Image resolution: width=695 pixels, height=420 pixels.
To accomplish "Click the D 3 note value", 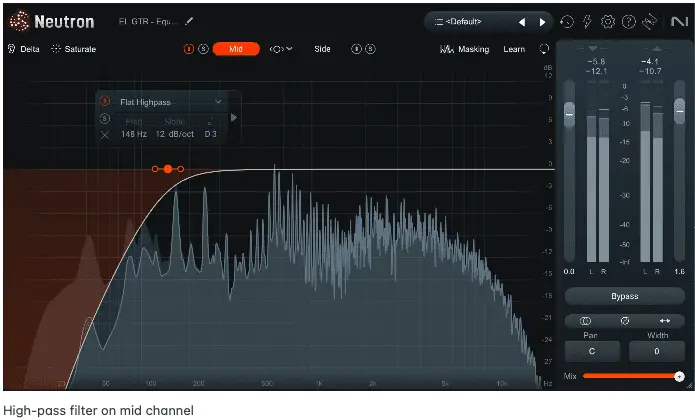I will (x=211, y=134).
